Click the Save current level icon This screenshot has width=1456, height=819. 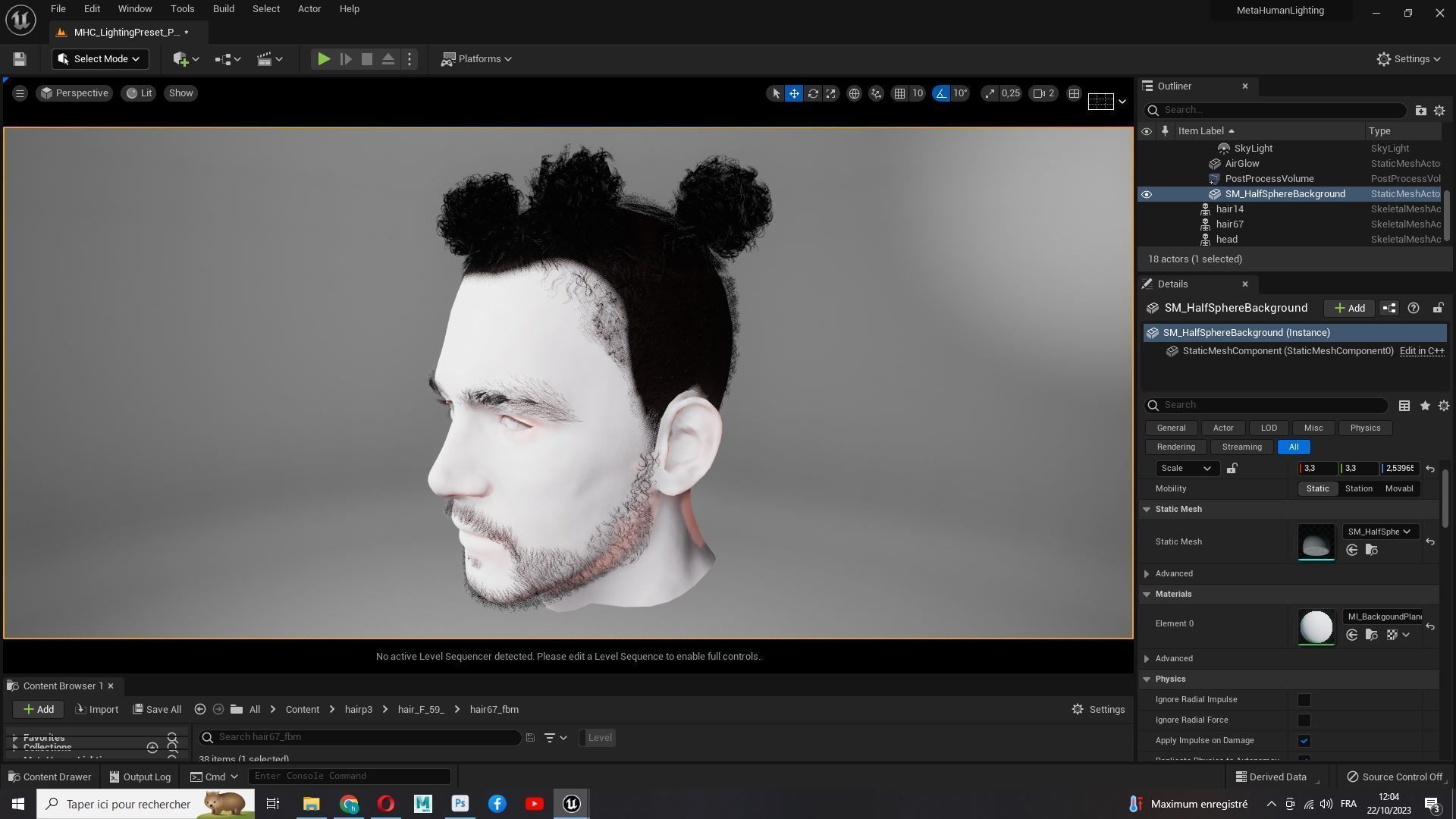[x=20, y=59]
